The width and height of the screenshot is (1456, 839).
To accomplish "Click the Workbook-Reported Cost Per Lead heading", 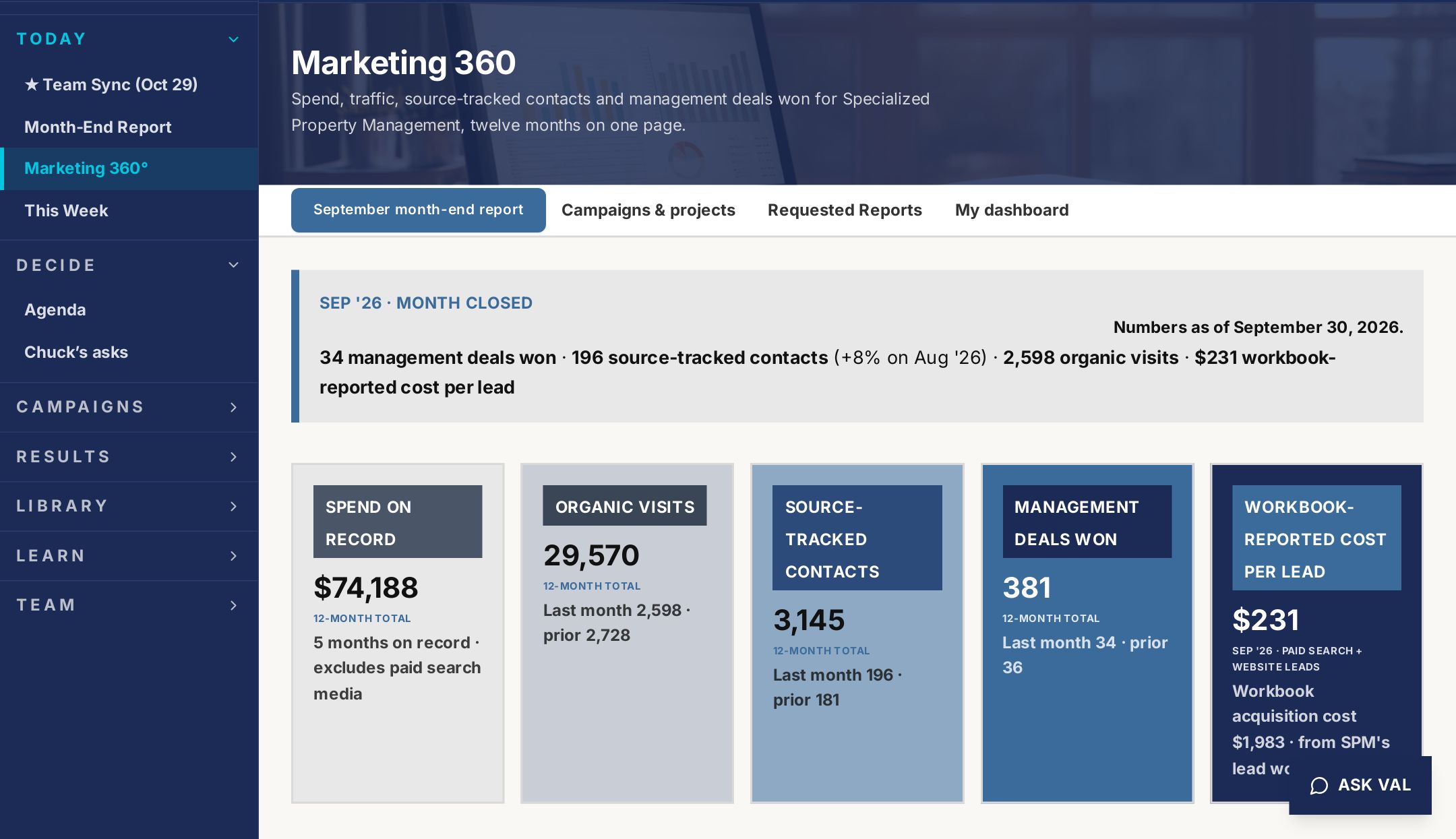I will (x=1317, y=538).
